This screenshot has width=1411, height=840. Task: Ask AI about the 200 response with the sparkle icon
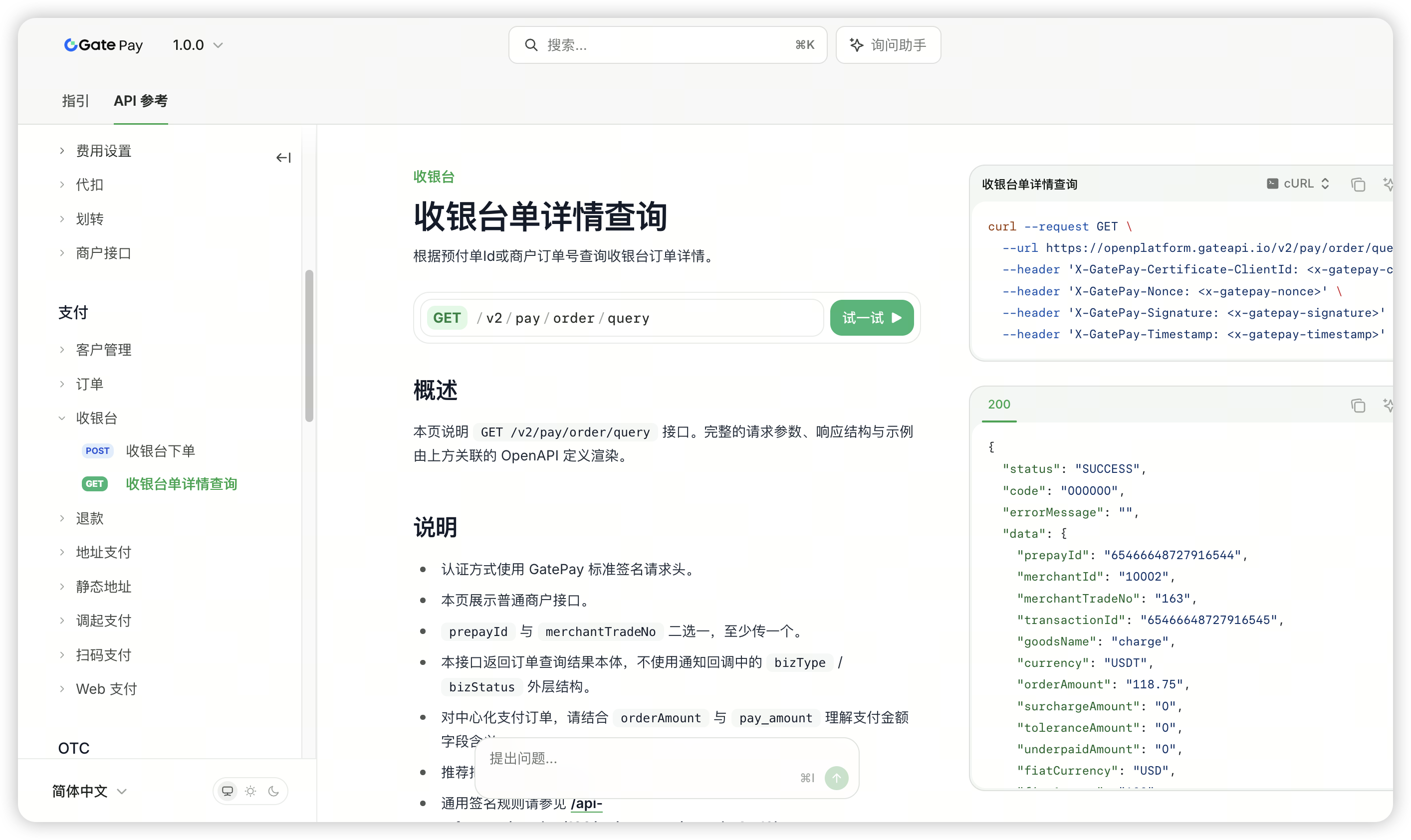coord(1388,405)
